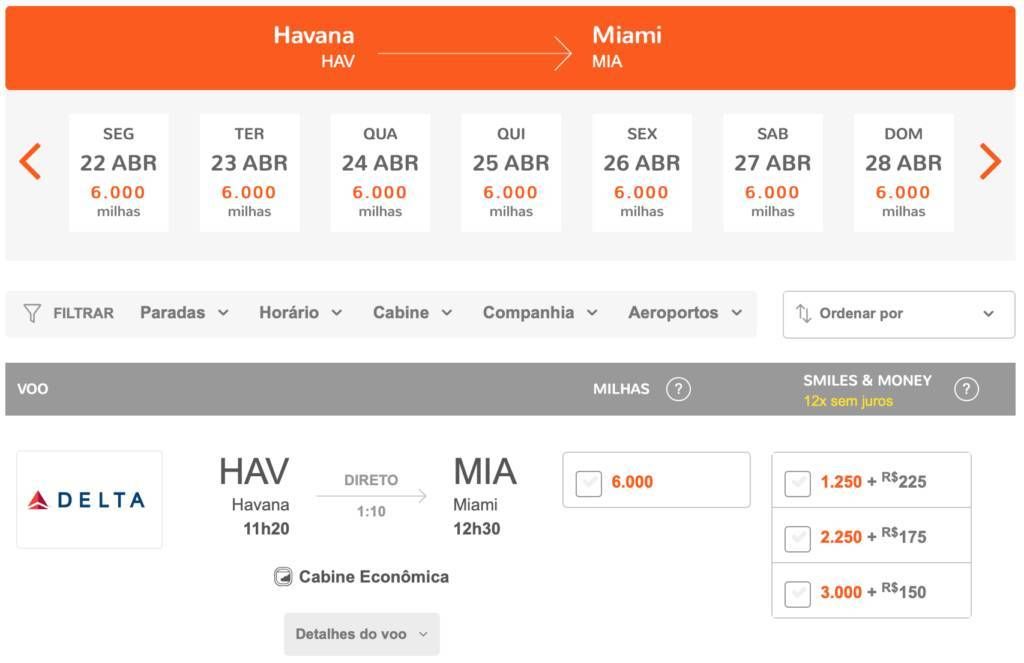Open the Paradas filter dropdown
This screenshot has height=663, width=1024.
(184, 313)
